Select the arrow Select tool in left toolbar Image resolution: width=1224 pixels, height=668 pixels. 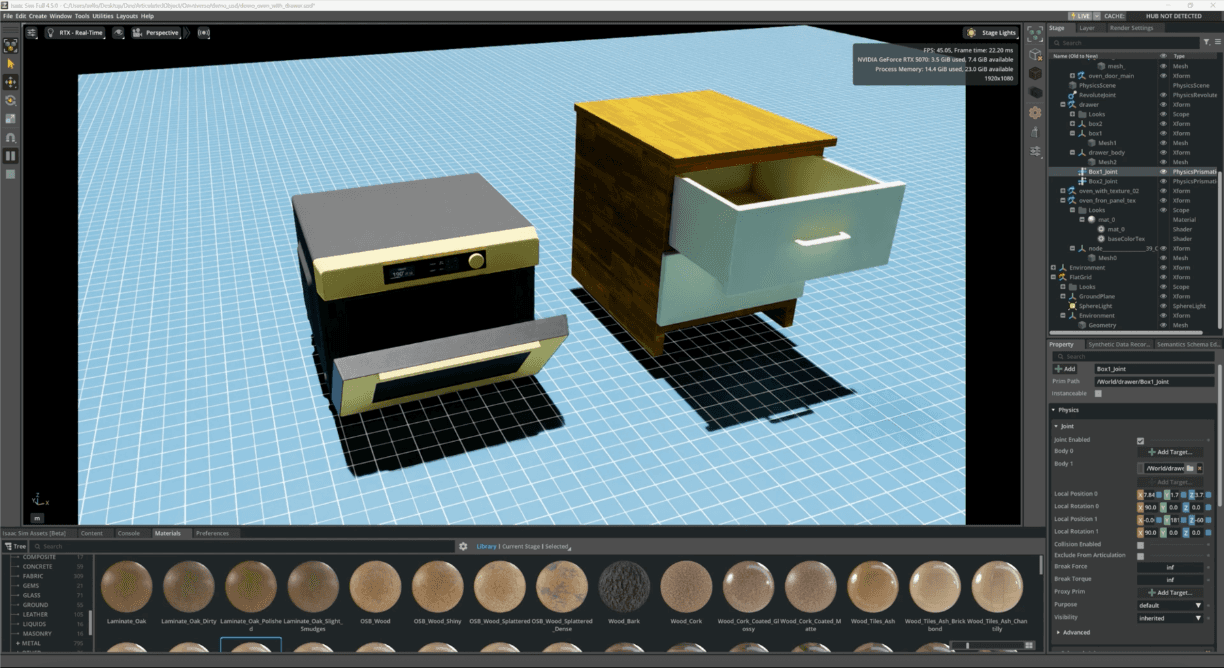pos(11,63)
